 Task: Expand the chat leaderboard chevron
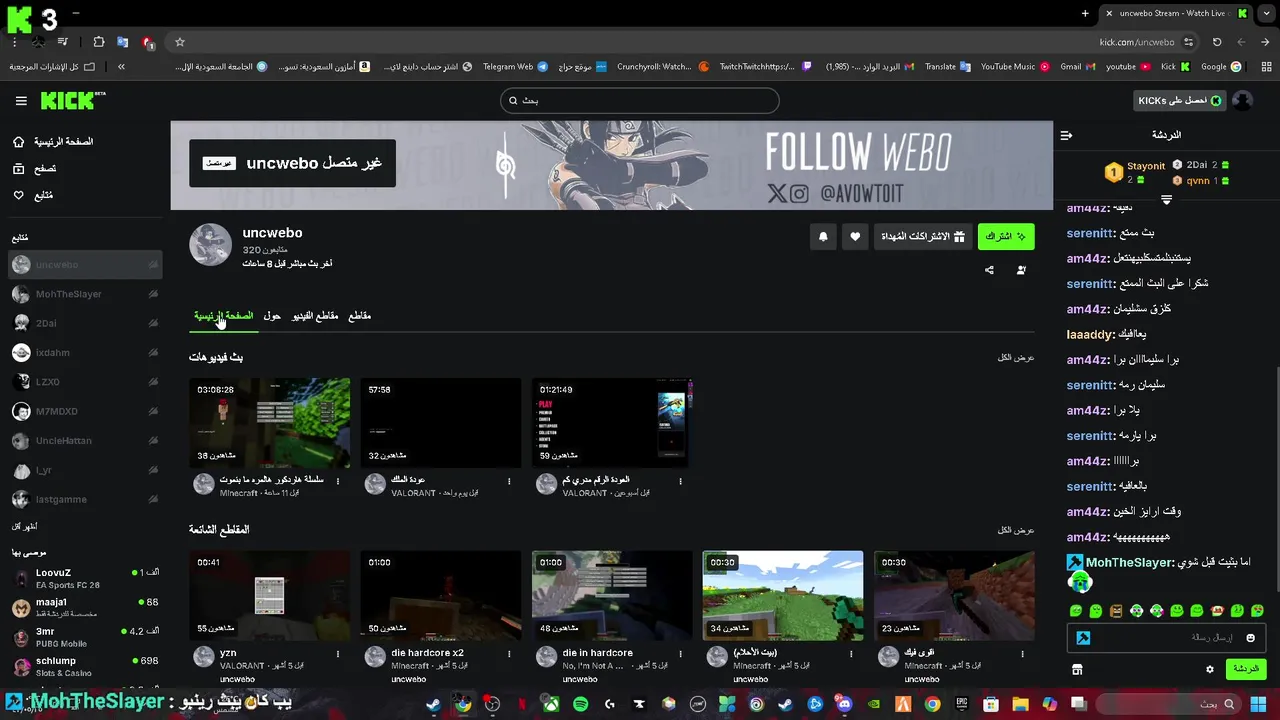(x=1166, y=200)
